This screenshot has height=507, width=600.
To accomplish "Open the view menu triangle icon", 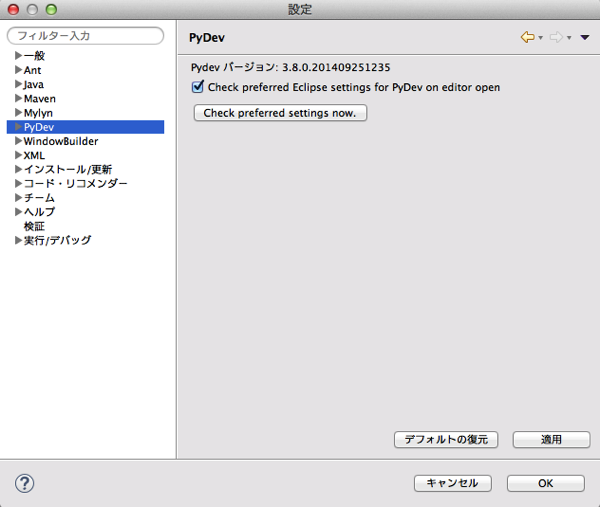I will click(x=585, y=38).
